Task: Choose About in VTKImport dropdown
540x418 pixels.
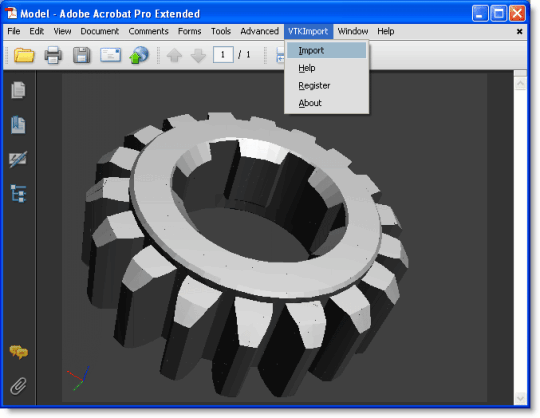Action: pyautogui.click(x=326, y=103)
